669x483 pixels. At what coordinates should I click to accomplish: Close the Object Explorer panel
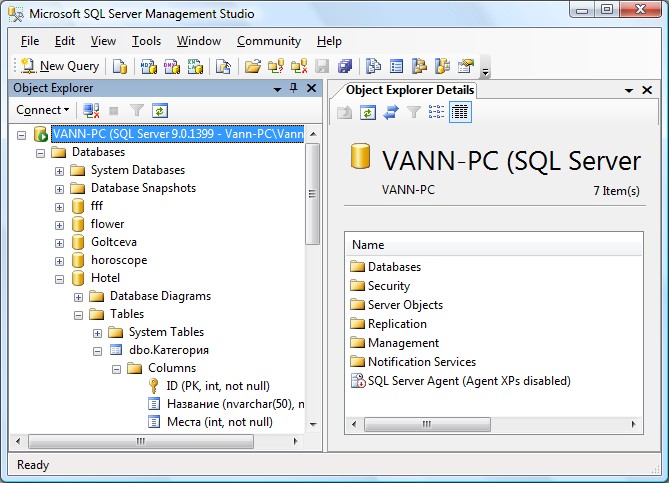(312, 88)
